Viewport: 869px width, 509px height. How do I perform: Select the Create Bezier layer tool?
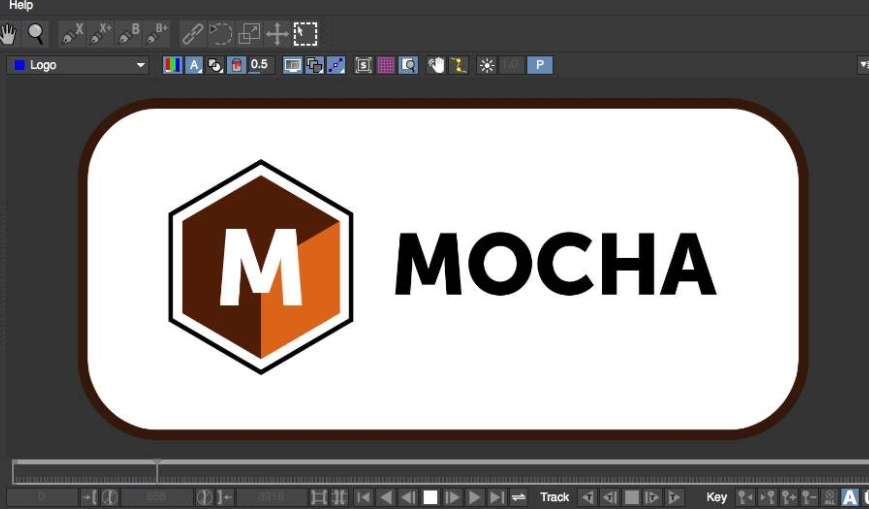point(128,34)
